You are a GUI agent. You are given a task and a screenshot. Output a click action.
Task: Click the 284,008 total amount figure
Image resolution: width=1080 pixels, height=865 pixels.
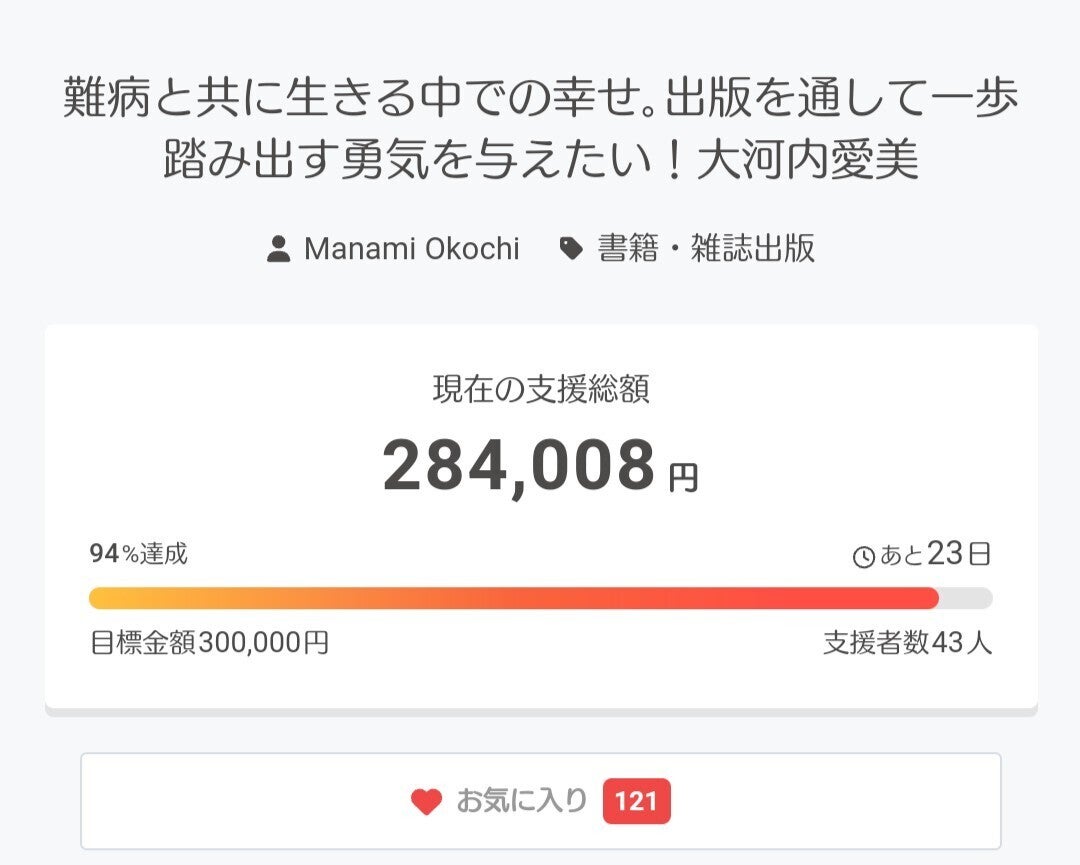pos(518,466)
